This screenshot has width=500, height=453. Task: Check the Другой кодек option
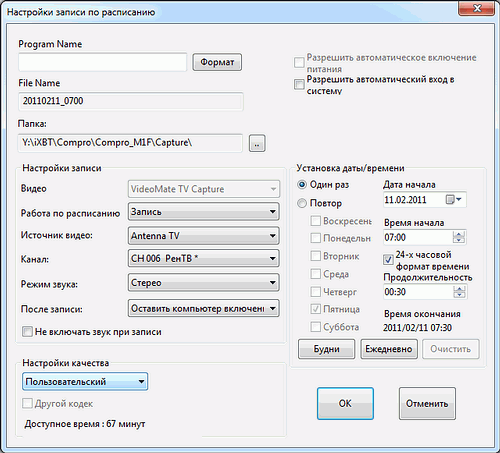click(x=27, y=403)
